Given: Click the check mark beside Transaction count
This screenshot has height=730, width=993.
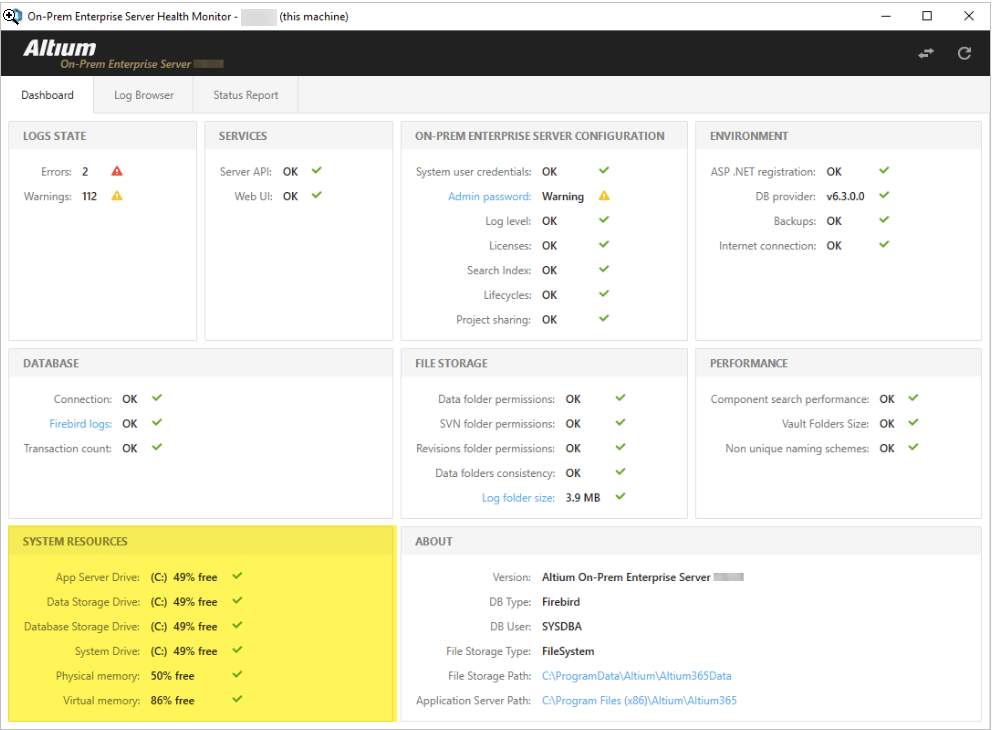Looking at the screenshot, I should coord(157,447).
